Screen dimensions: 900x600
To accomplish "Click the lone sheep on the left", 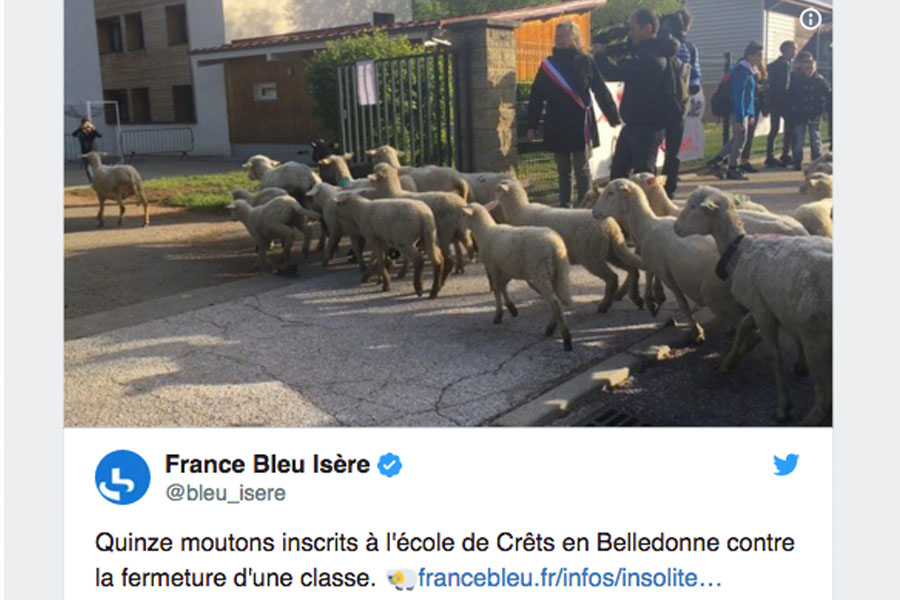I will click(117, 187).
